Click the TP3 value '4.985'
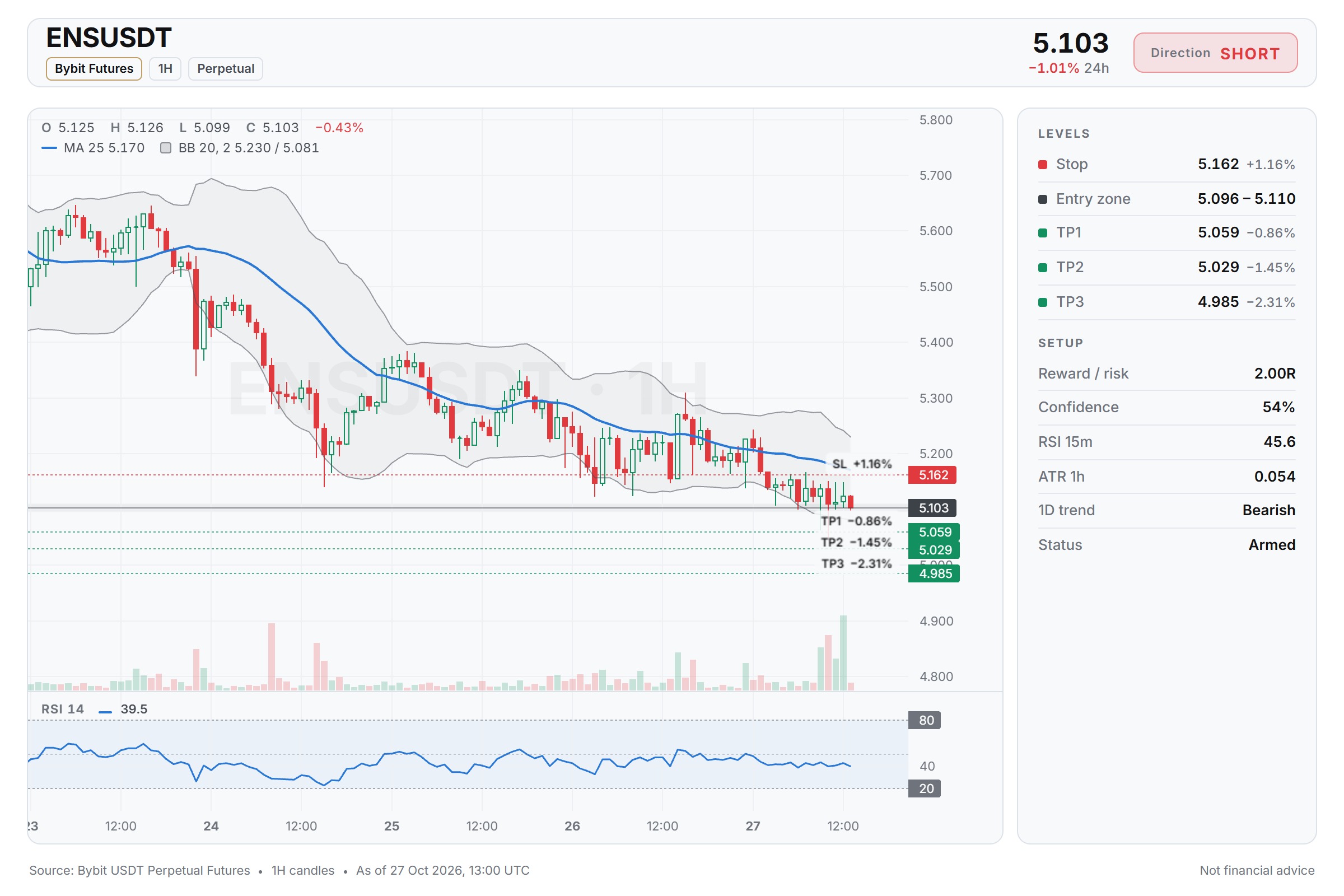The height and width of the screenshot is (896, 1344). coord(1219,302)
